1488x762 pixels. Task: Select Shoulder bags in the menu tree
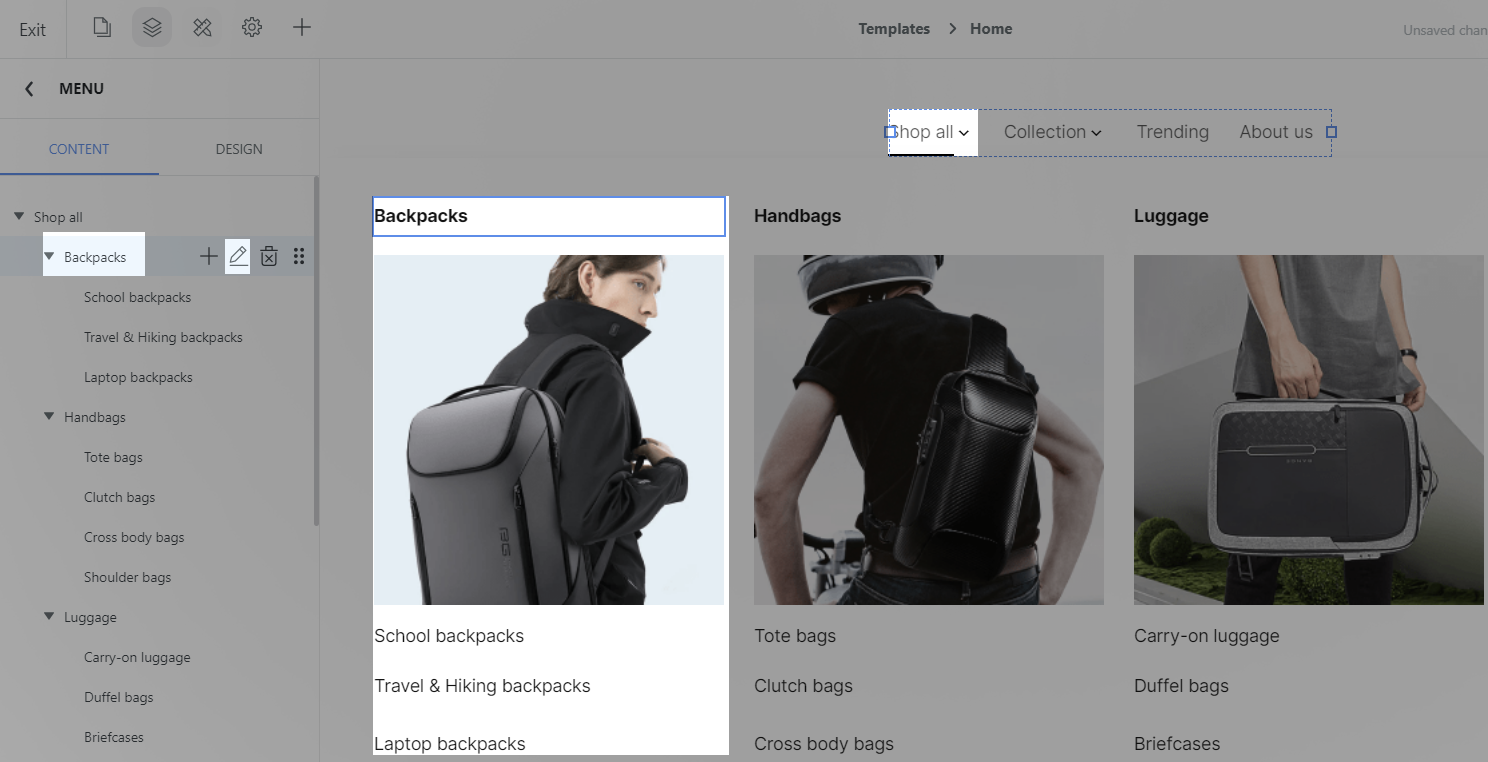tap(127, 577)
